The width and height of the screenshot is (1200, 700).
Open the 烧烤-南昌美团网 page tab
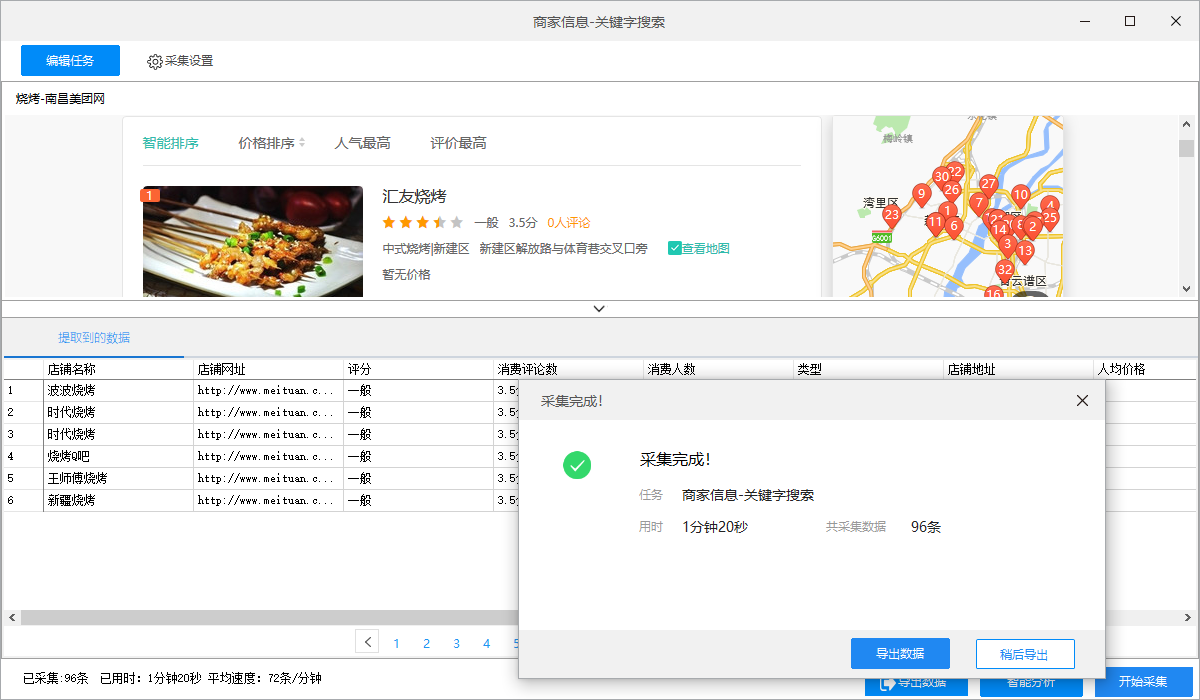[x=60, y=99]
